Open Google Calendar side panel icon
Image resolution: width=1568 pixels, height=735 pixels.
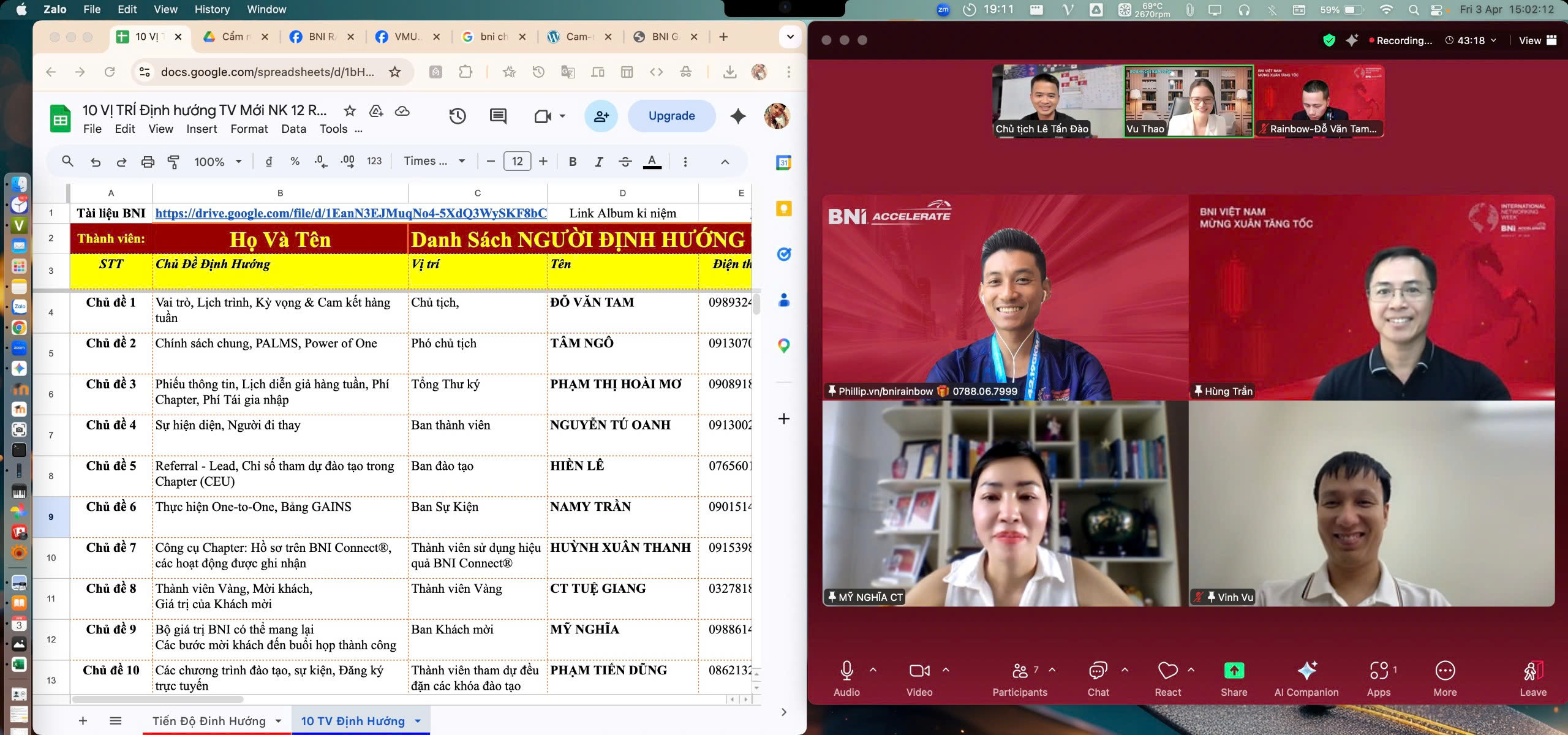point(783,163)
